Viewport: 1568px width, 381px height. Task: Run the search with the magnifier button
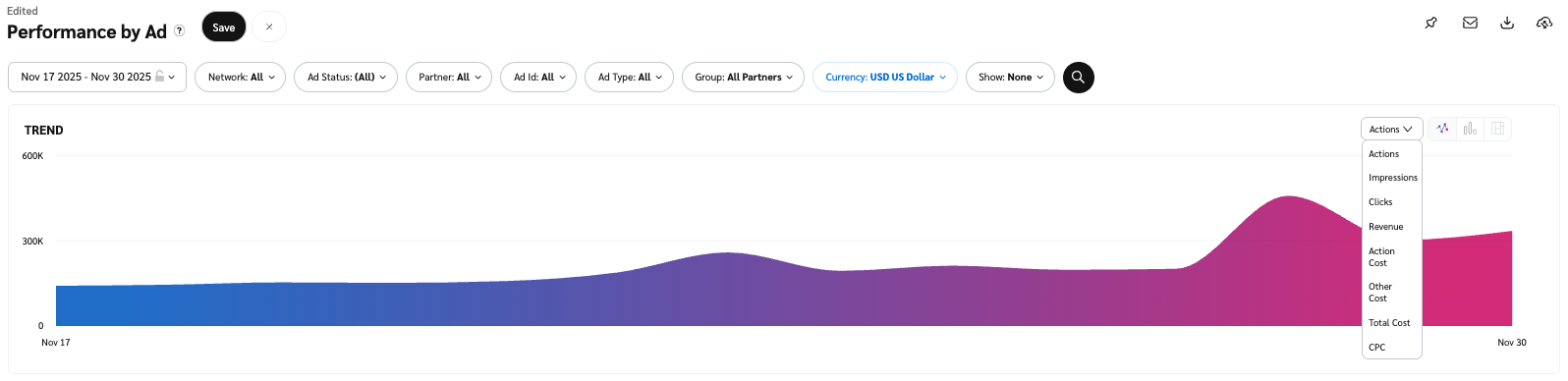[1078, 77]
